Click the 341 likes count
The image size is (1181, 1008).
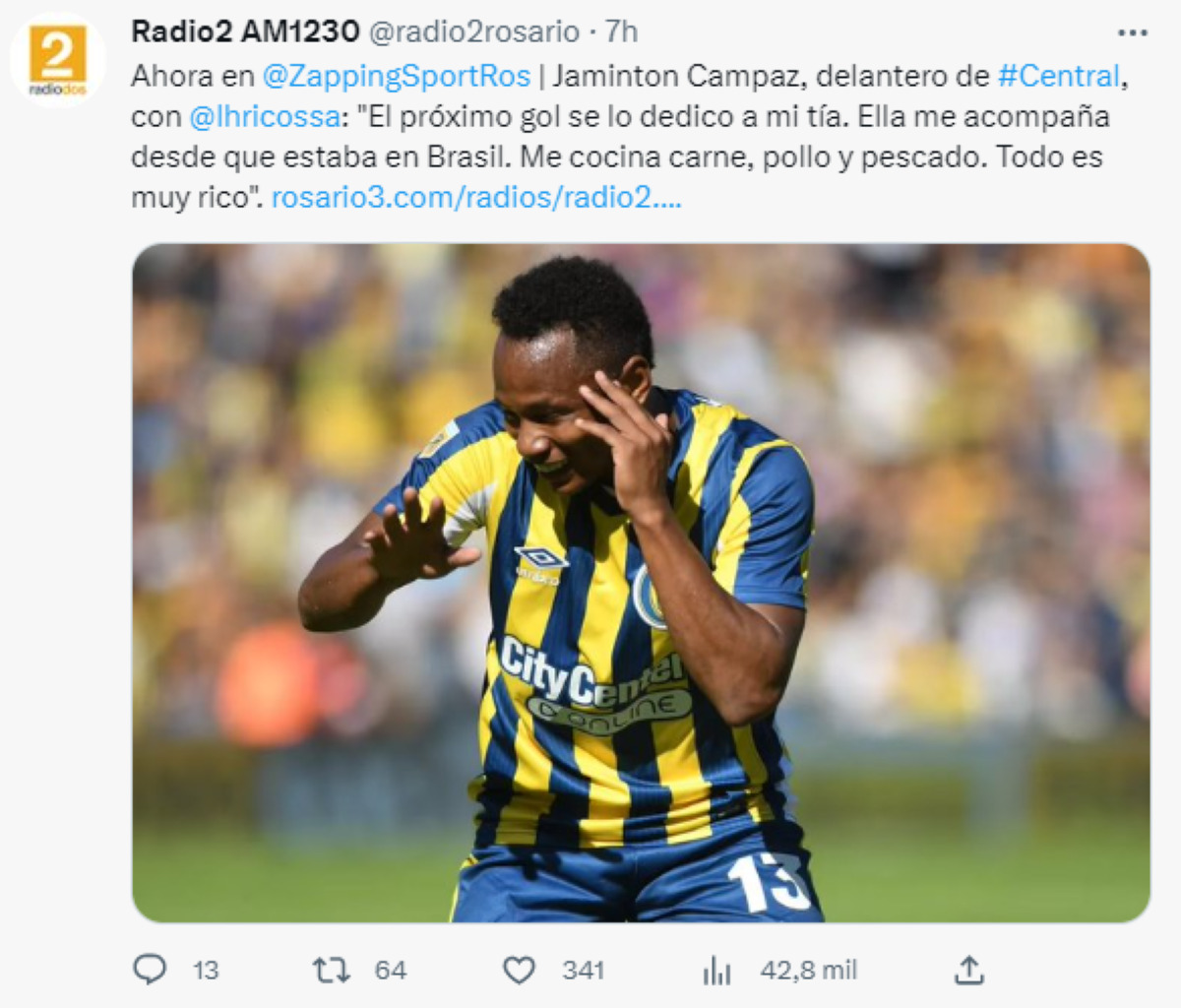click(583, 971)
